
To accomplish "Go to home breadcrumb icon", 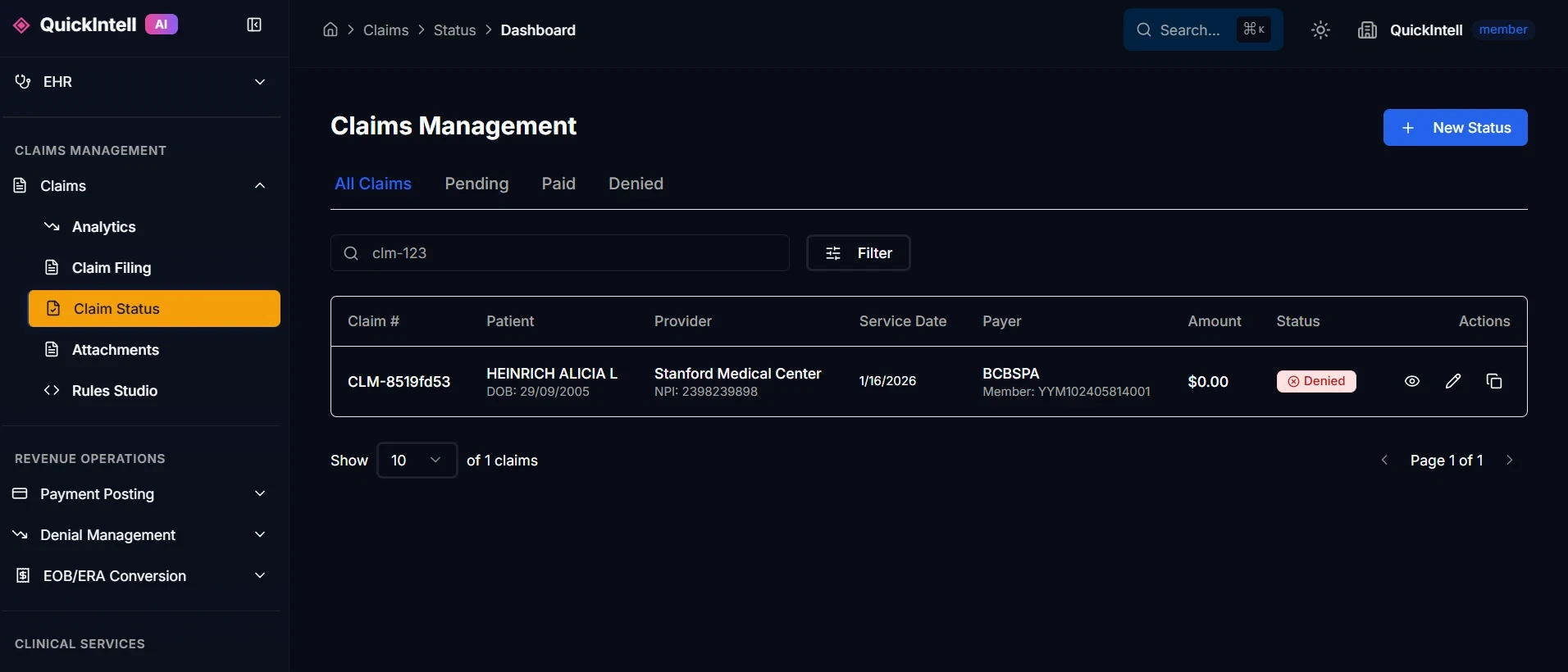I will (330, 30).
